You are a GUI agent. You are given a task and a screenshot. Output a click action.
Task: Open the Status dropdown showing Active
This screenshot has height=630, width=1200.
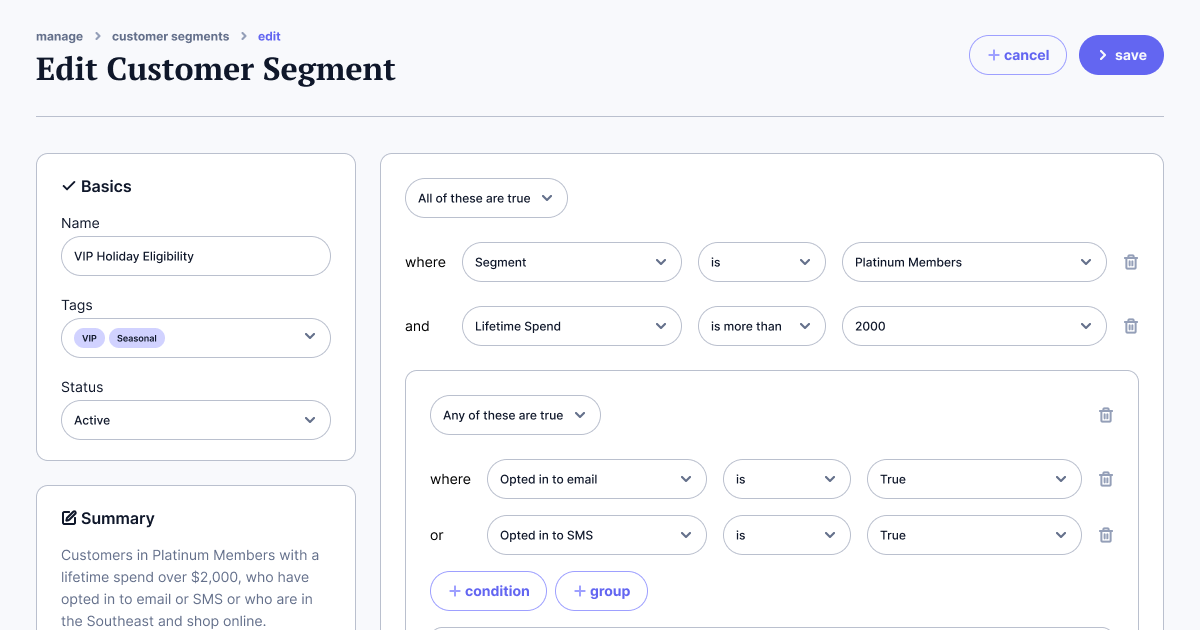[x=196, y=420]
